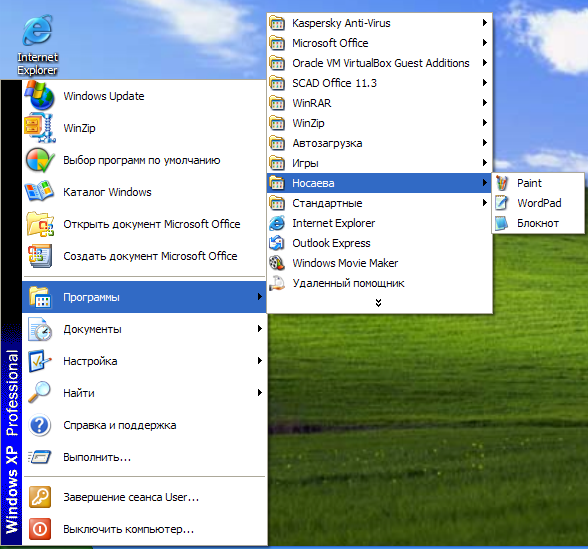588x549 pixels.
Task: Click the Документы icon
Action: click(40, 329)
